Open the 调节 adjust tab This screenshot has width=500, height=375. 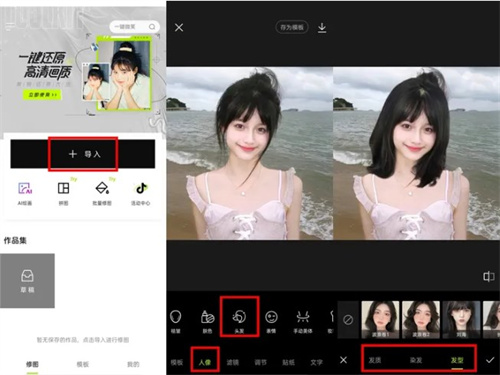point(261,362)
